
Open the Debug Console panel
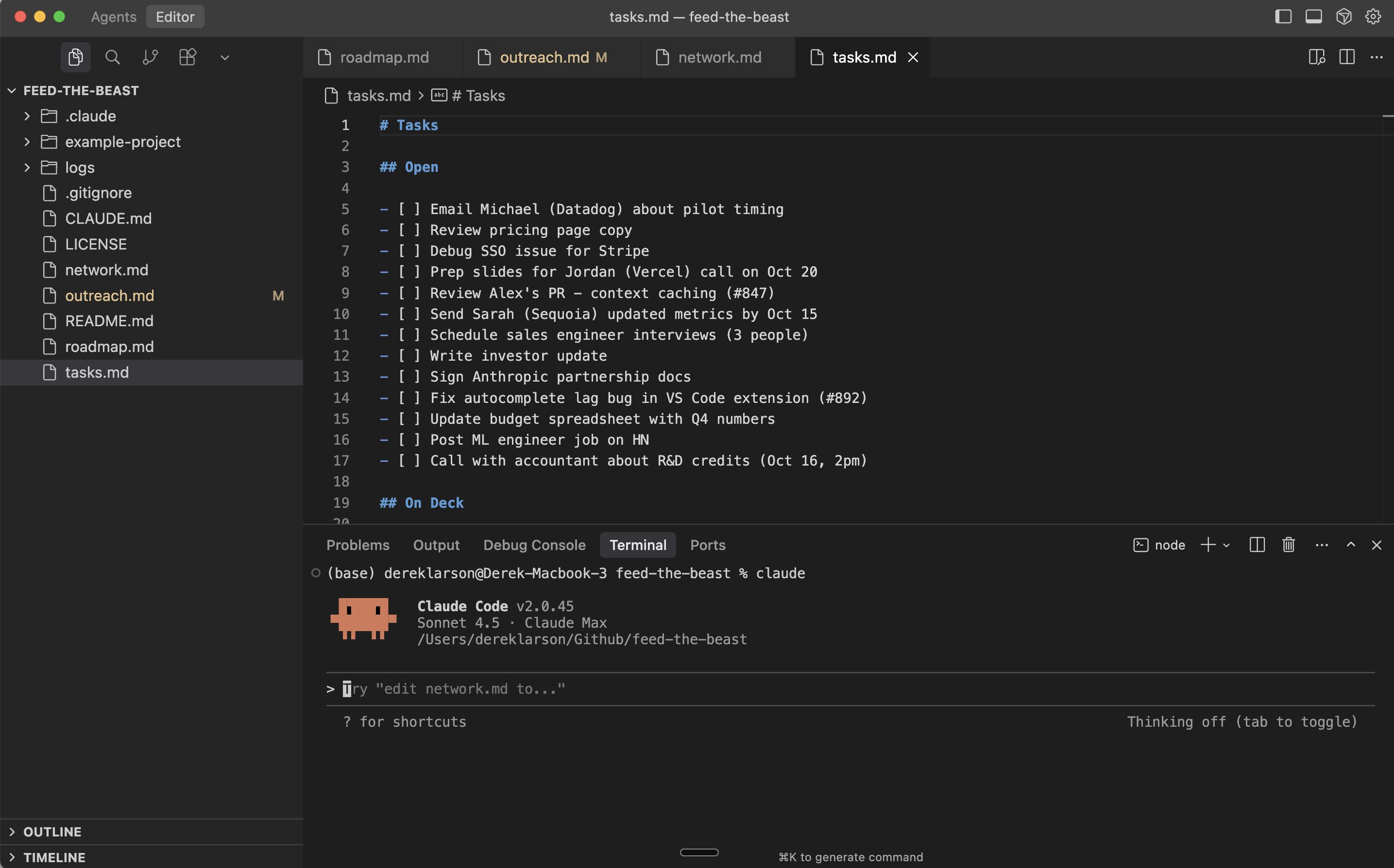click(534, 545)
